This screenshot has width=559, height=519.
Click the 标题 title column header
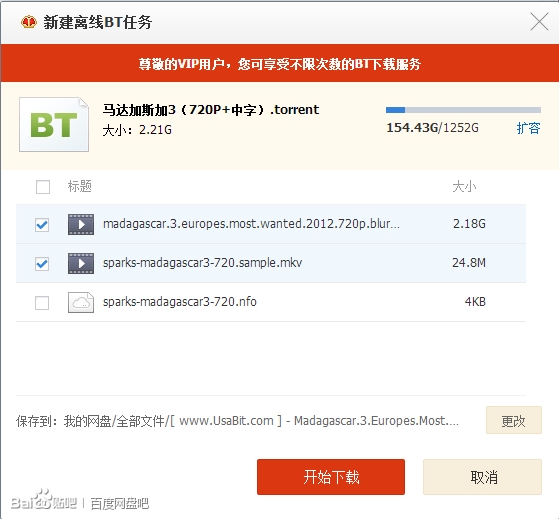tap(80, 186)
